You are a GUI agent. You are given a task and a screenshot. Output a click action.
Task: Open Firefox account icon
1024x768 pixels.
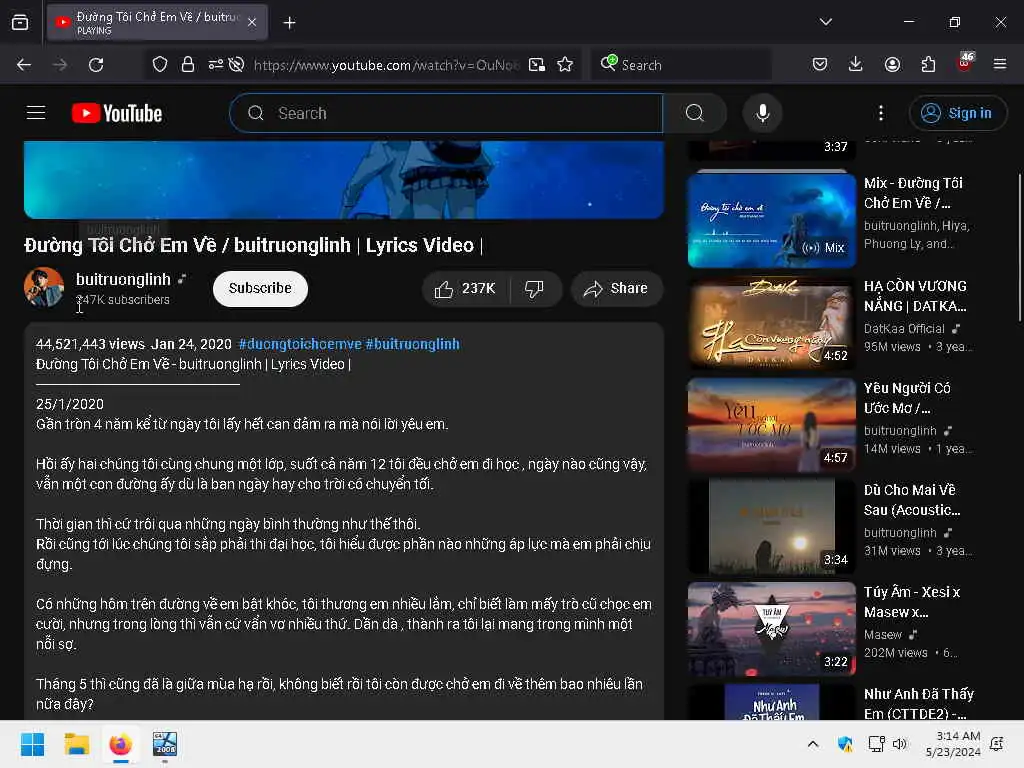[x=892, y=64]
